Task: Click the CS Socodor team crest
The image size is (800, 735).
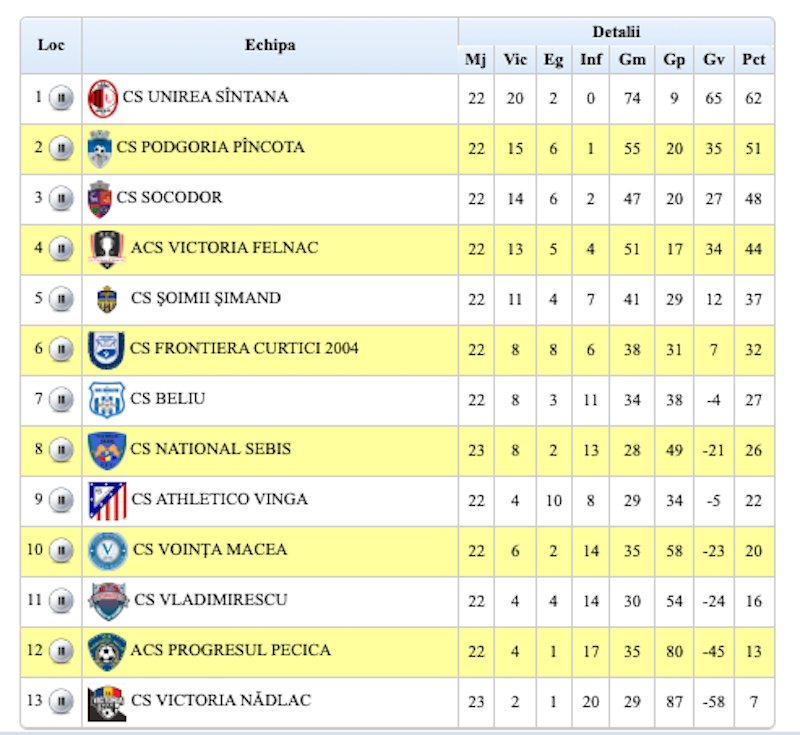Action: tap(99, 199)
